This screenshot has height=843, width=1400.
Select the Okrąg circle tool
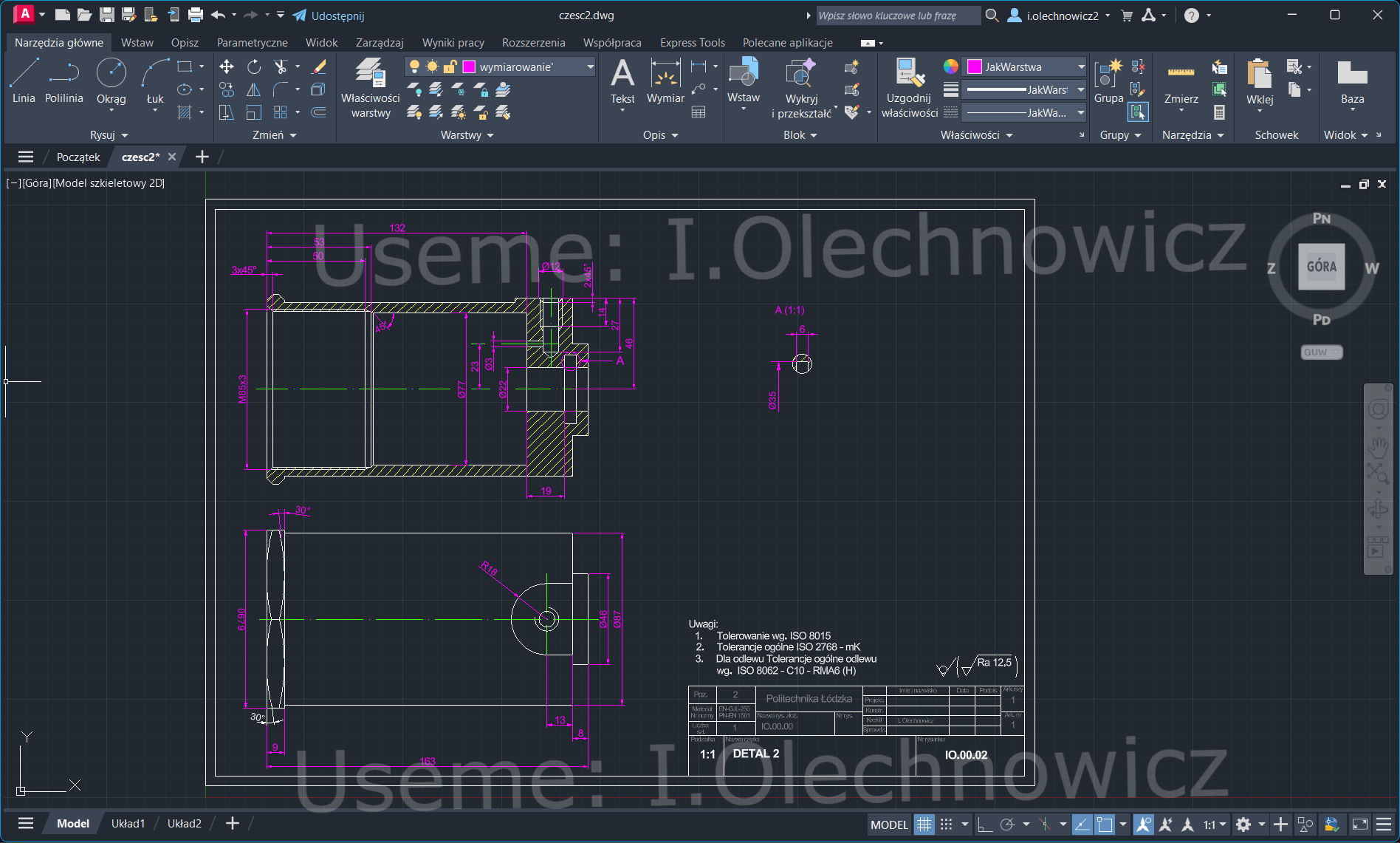click(111, 81)
